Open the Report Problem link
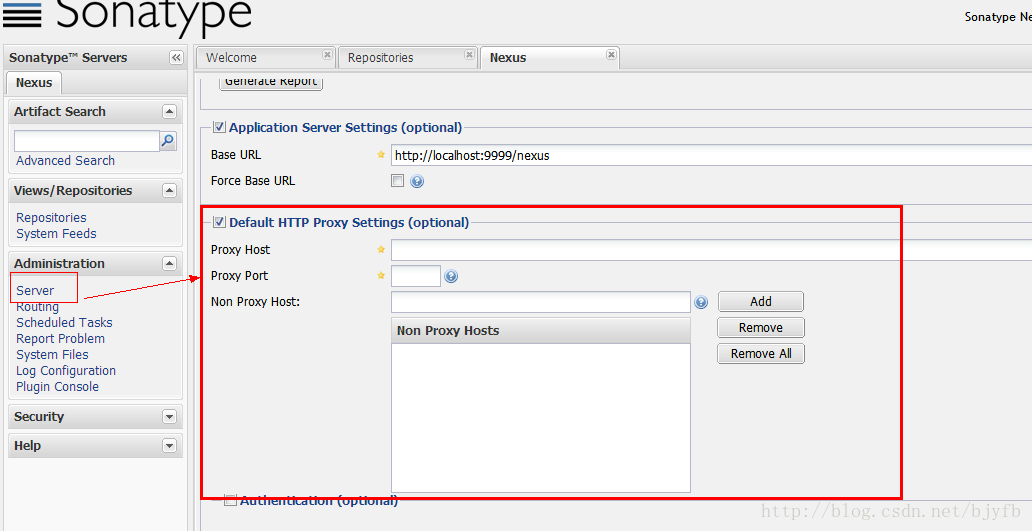Screen dimensions: 1032x531 click(61, 339)
